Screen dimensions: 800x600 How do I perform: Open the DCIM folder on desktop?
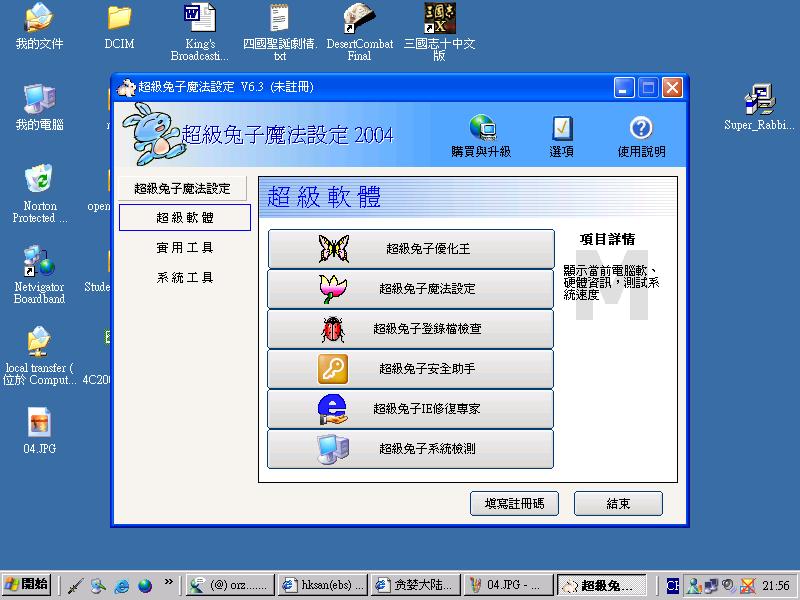point(119,27)
